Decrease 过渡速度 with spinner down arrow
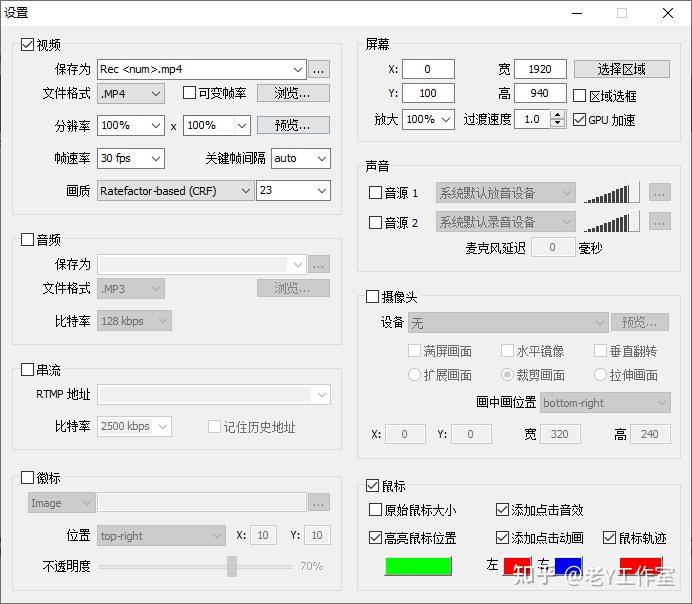 pos(558,123)
